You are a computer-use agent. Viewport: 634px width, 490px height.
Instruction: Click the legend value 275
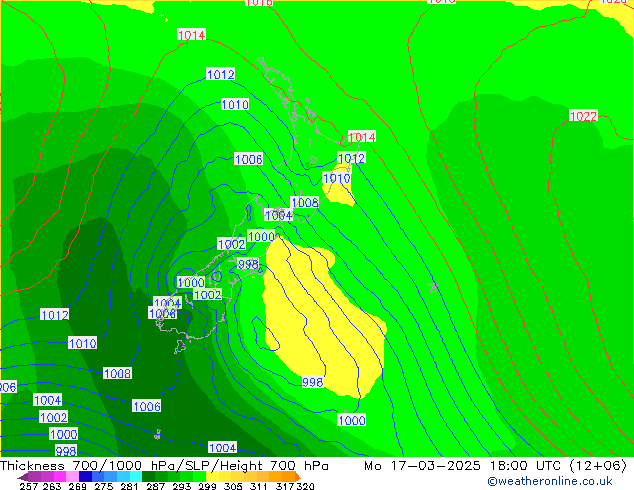[104, 486]
